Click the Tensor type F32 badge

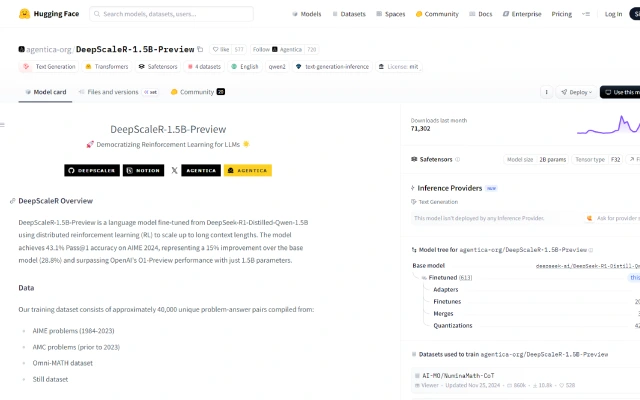pyautogui.click(x=598, y=160)
